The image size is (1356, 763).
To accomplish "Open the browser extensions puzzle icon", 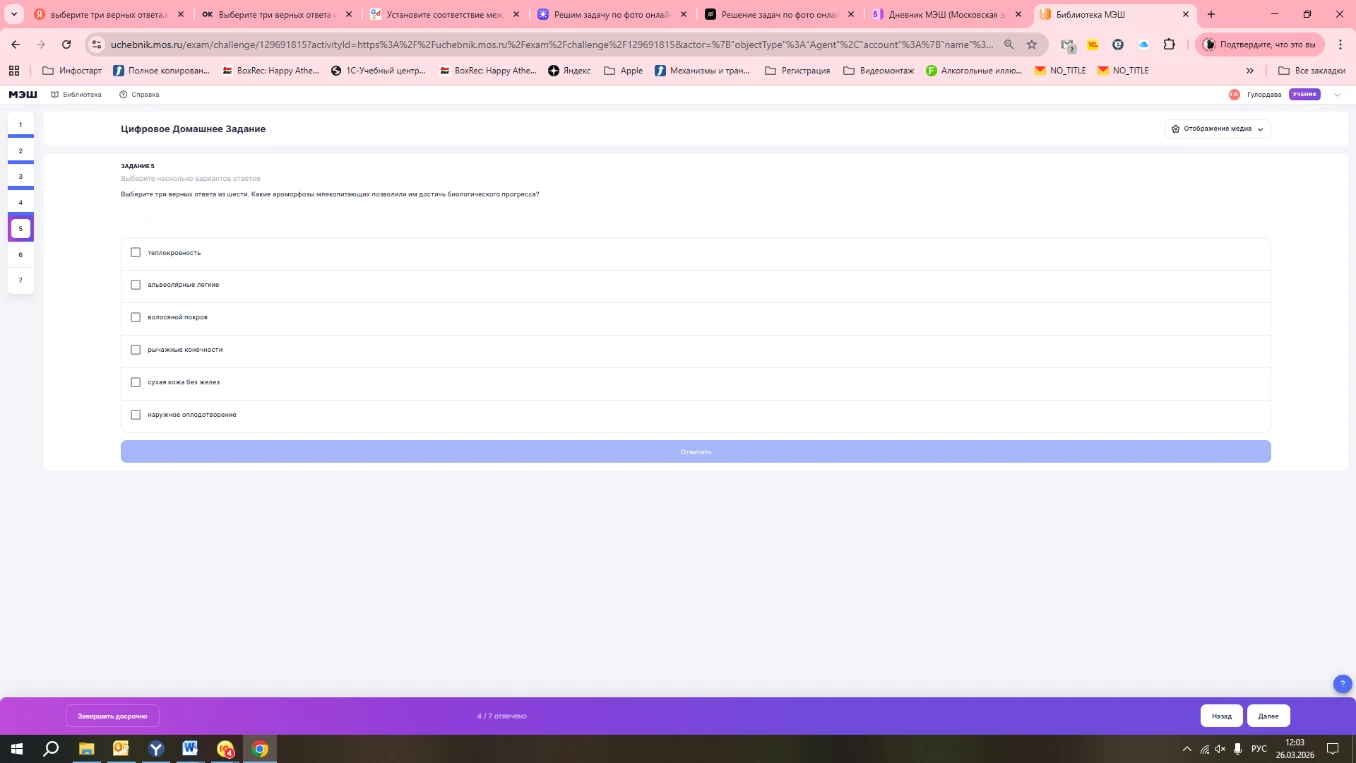I will pos(1169,45).
